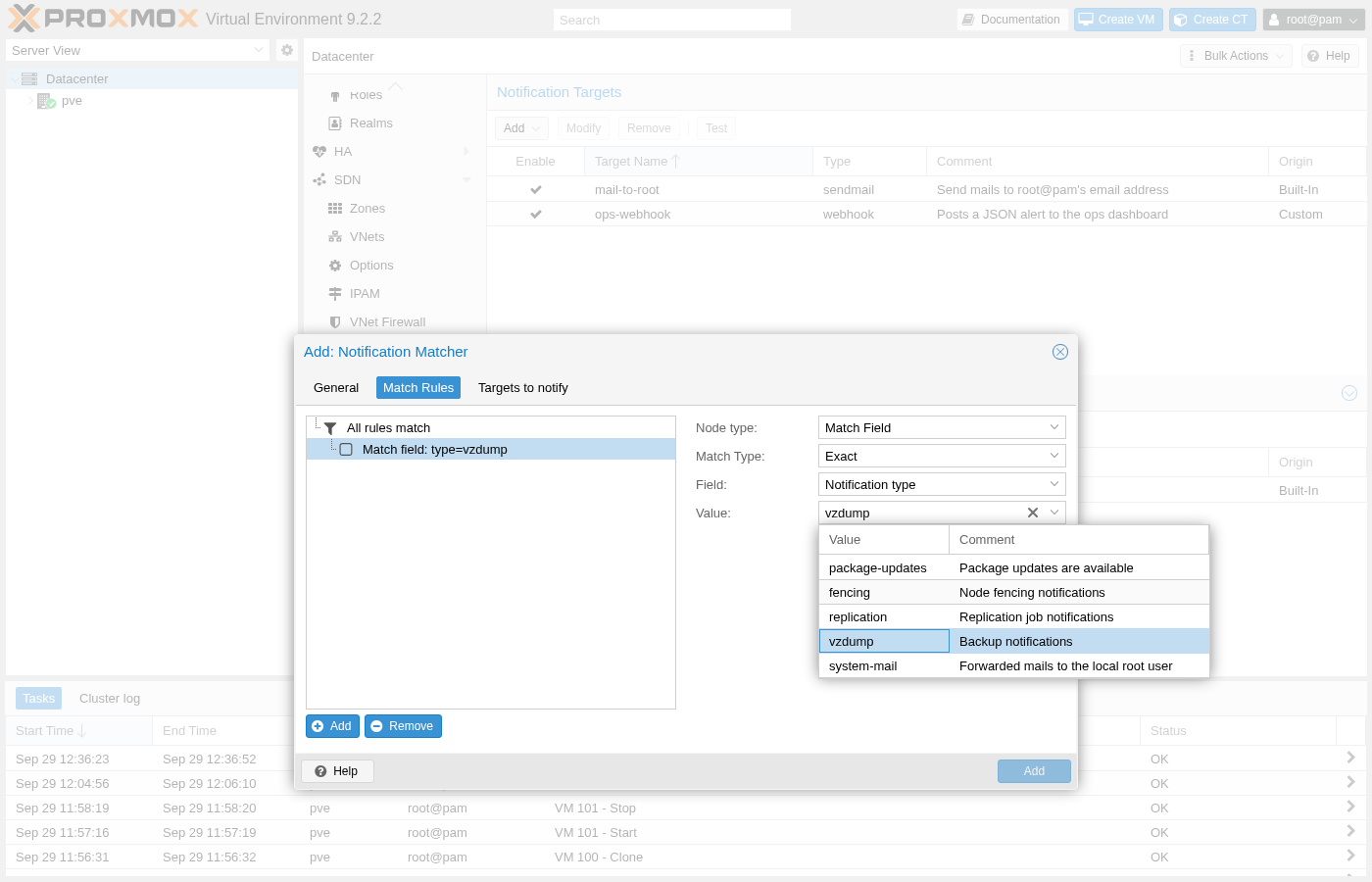Click the Test target button

tap(716, 128)
